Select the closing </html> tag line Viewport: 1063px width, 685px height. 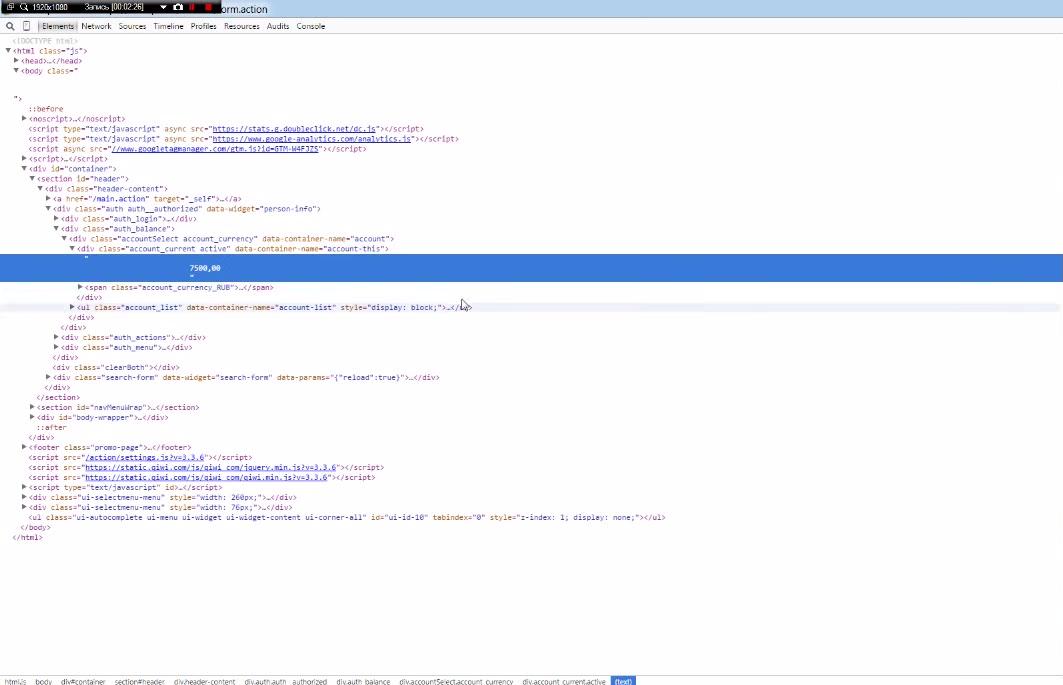coord(27,538)
